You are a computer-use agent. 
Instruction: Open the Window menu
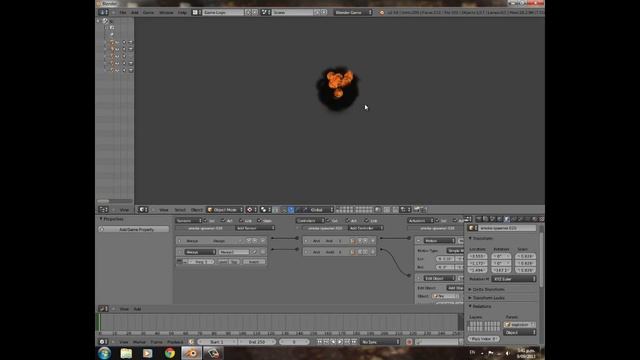pos(166,12)
